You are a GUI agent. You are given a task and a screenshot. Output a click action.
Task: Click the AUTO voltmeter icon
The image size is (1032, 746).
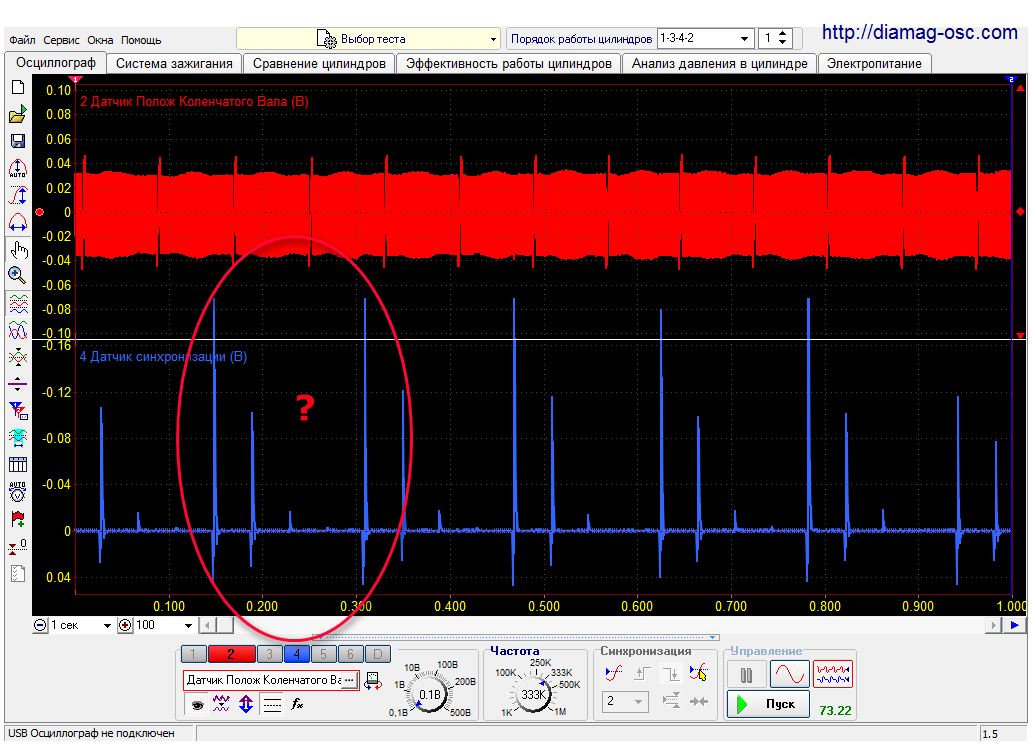[18, 491]
